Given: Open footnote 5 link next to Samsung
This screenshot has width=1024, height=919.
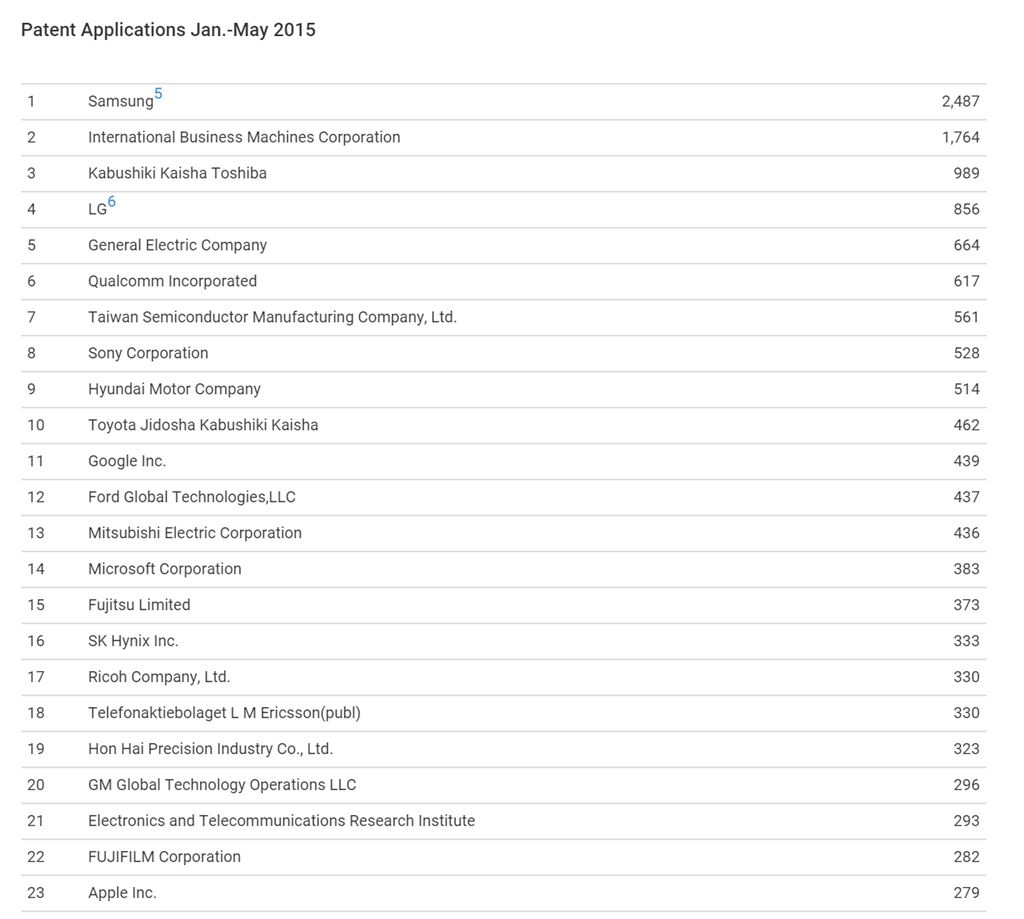Looking at the screenshot, I should [x=158, y=93].
